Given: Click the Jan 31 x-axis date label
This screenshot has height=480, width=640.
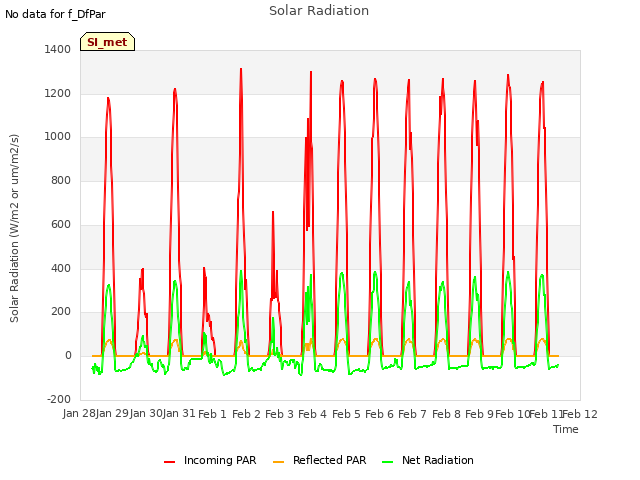Looking at the screenshot, I should tap(179, 413).
